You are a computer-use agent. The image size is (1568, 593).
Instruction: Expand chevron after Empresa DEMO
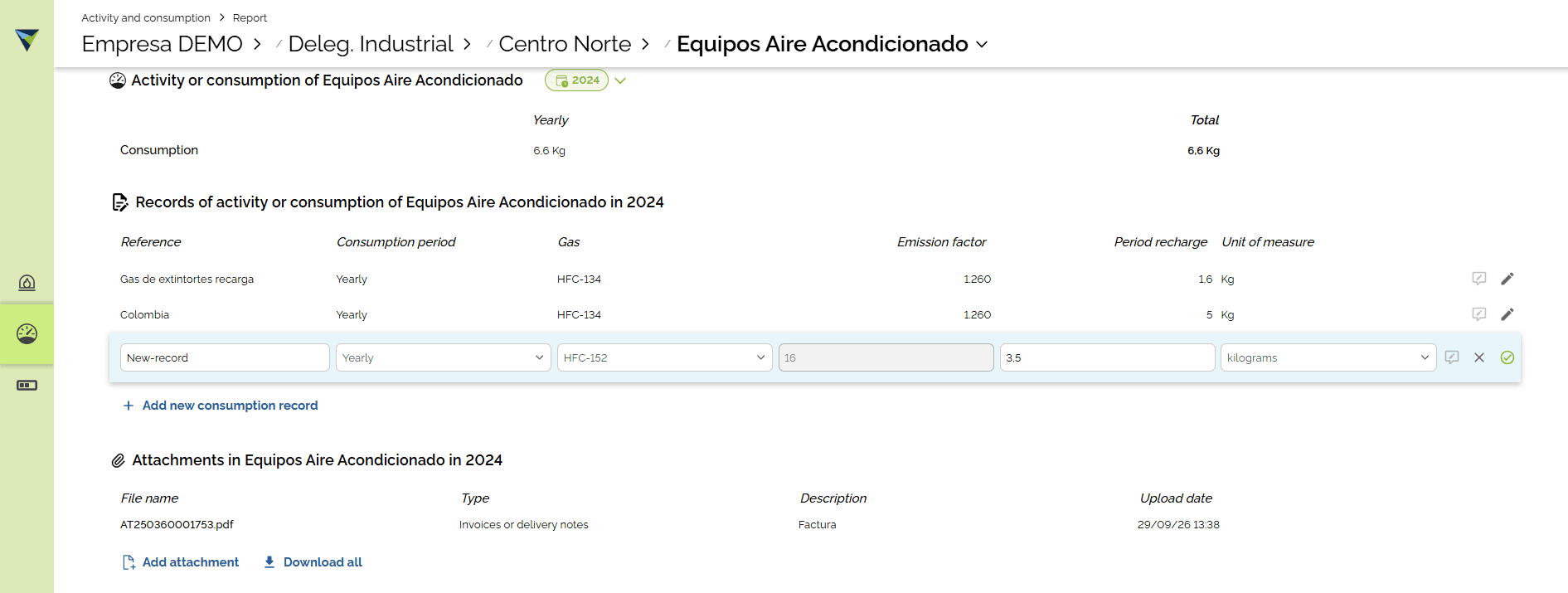258,44
